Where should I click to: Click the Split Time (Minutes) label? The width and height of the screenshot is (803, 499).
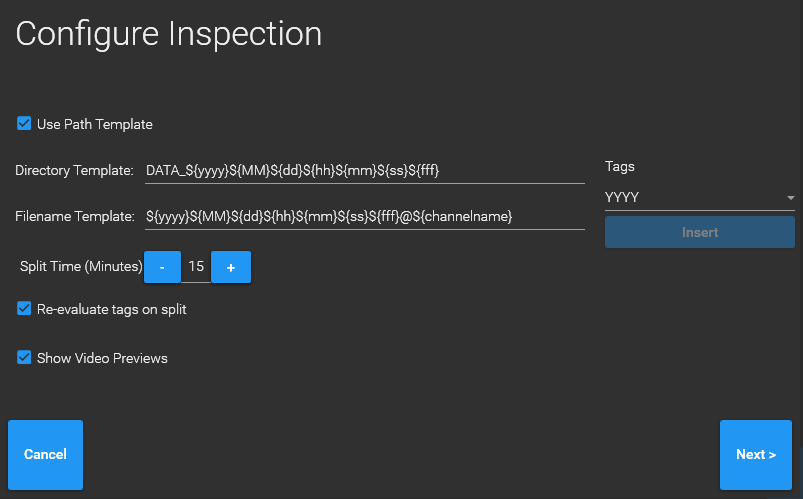point(81,267)
